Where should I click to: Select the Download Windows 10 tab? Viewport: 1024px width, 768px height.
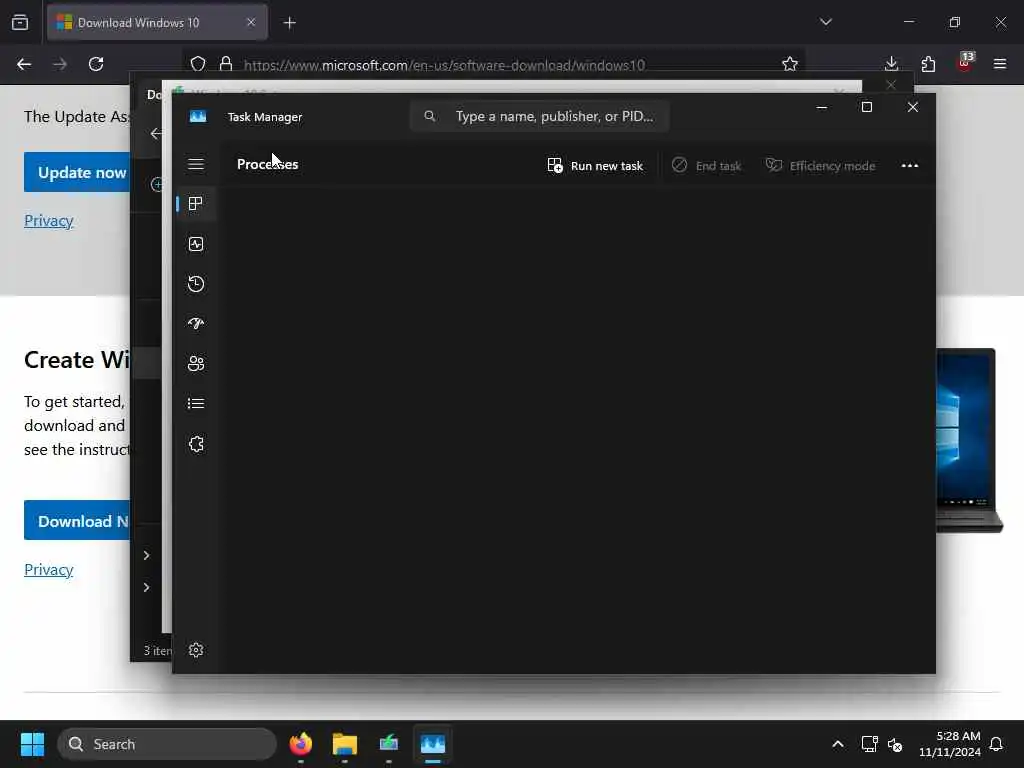pyautogui.click(x=157, y=22)
